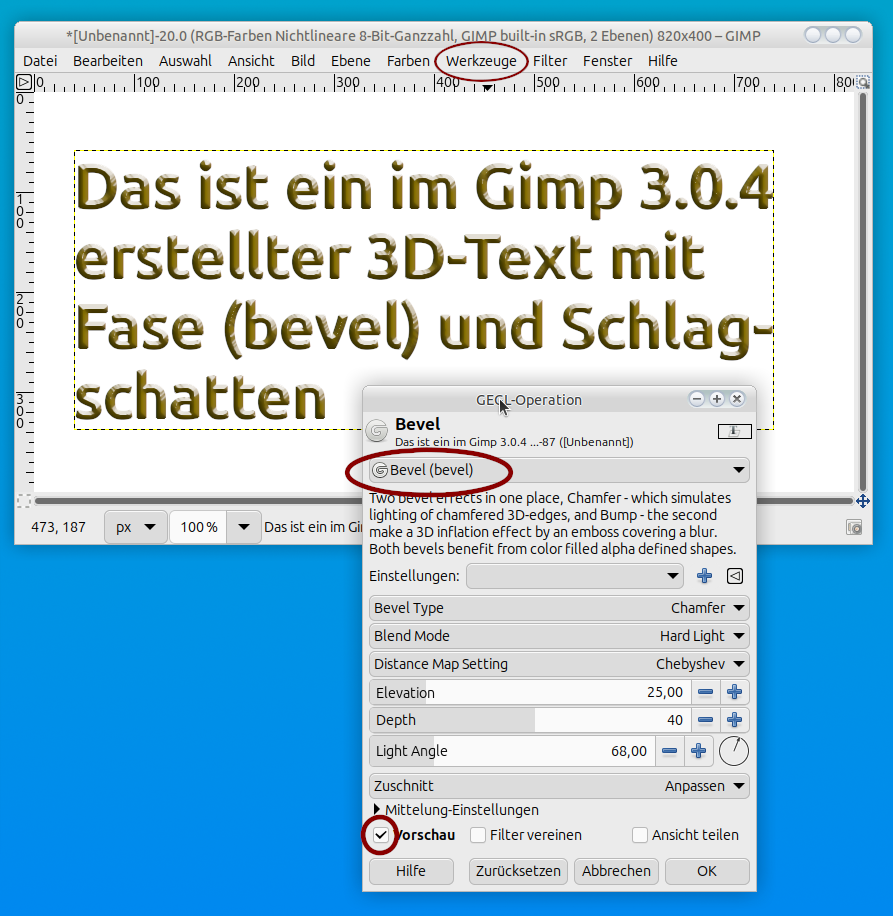The width and height of the screenshot is (893, 916).
Task: Click the Zurücksetzen button
Action: pyautogui.click(x=518, y=871)
